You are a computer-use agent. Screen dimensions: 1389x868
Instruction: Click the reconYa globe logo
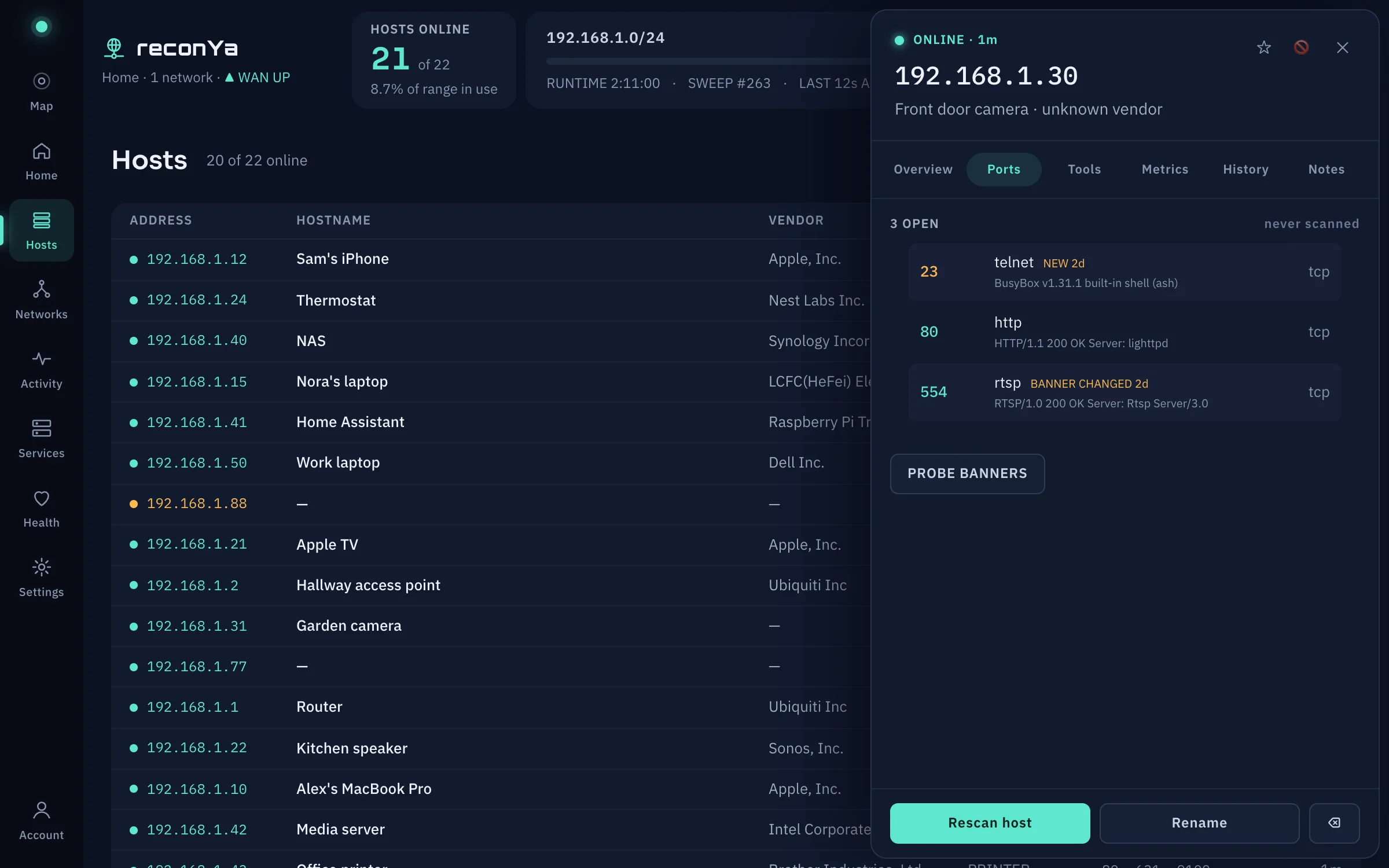pos(114,48)
